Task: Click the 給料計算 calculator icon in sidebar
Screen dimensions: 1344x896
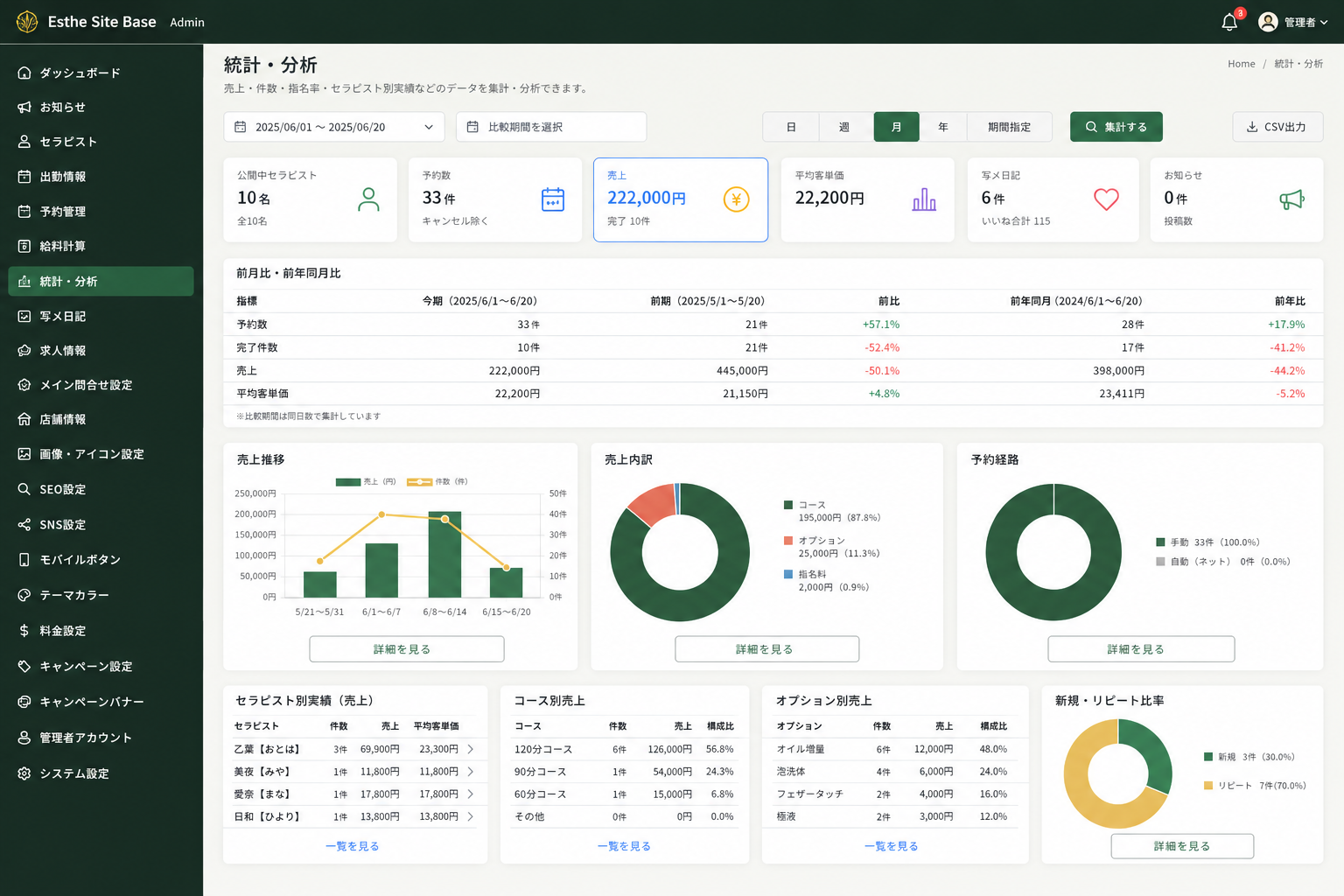Action: 24,246
